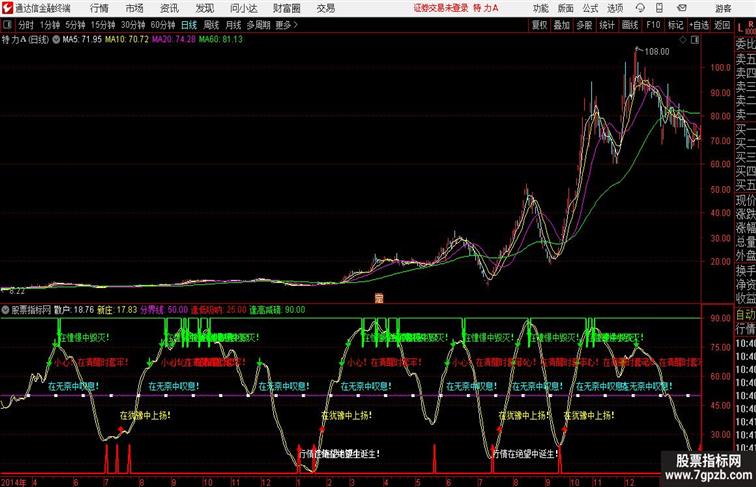Open the 市场 menu
This screenshot has height=487, width=756.
coord(135,8)
